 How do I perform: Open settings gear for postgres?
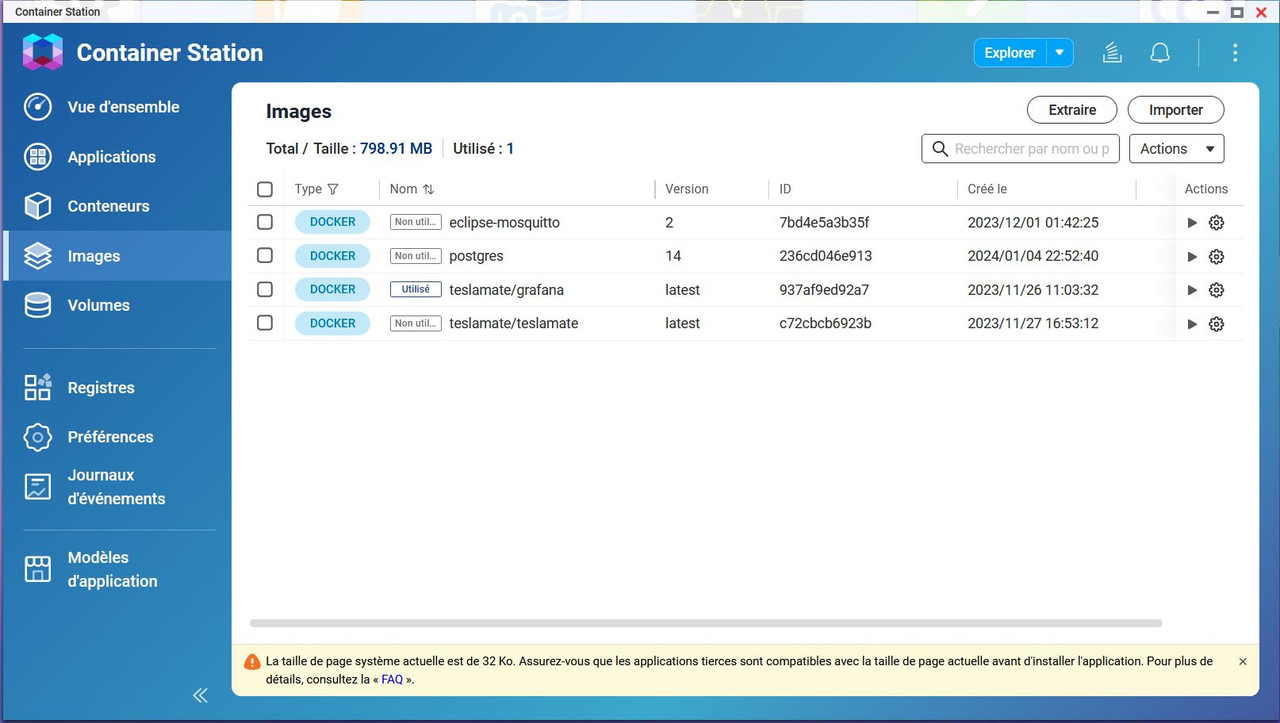[1216, 257]
